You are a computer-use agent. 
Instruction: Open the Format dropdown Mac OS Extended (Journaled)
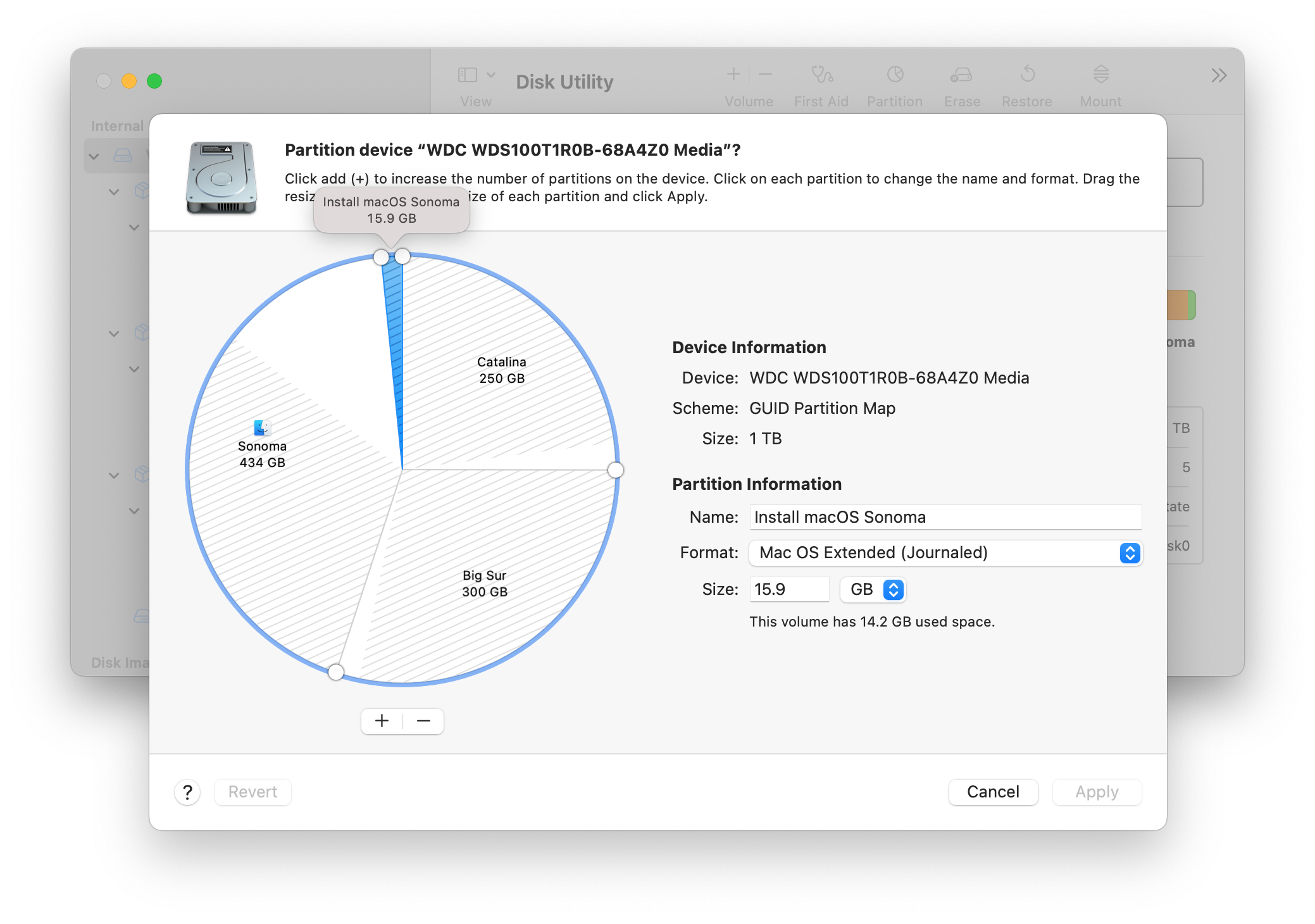pyautogui.click(x=945, y=553)
